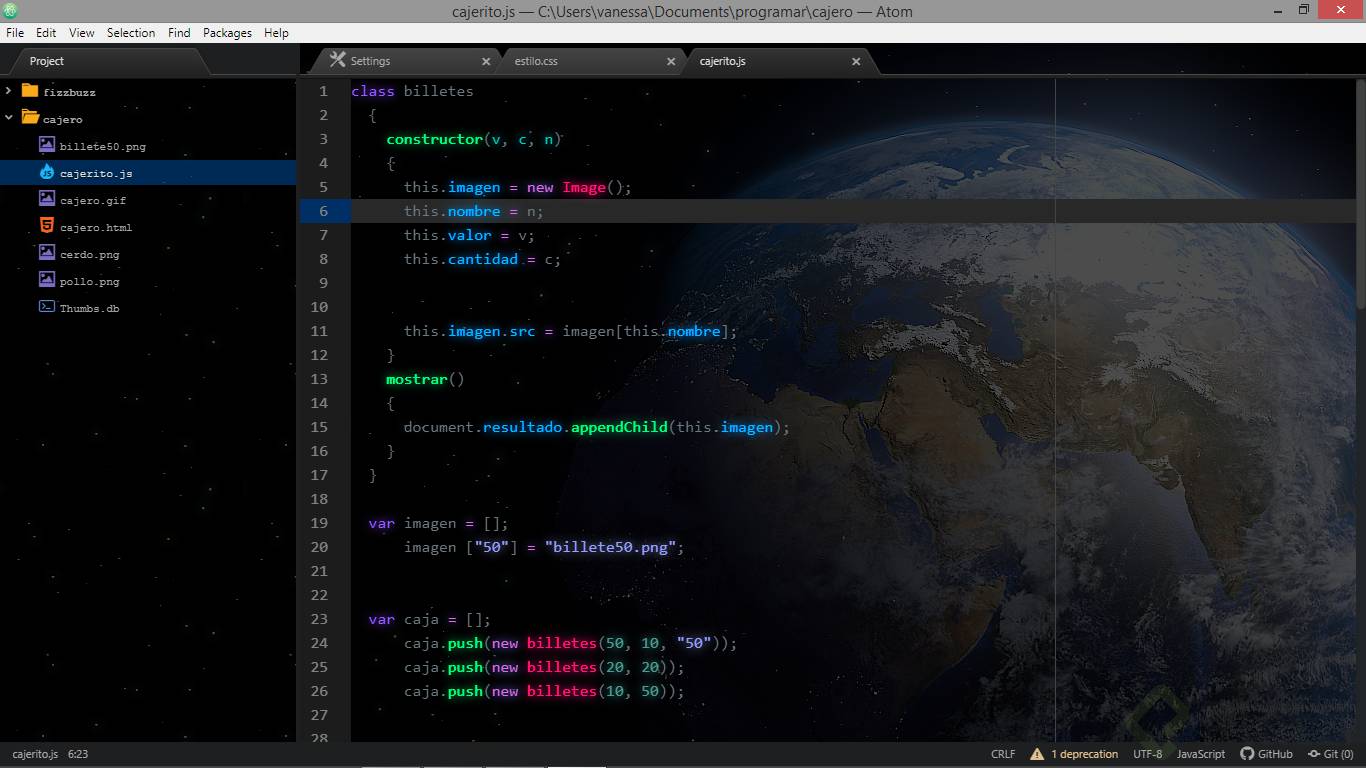Close the estilo.css tab

(x=671, y=61)
